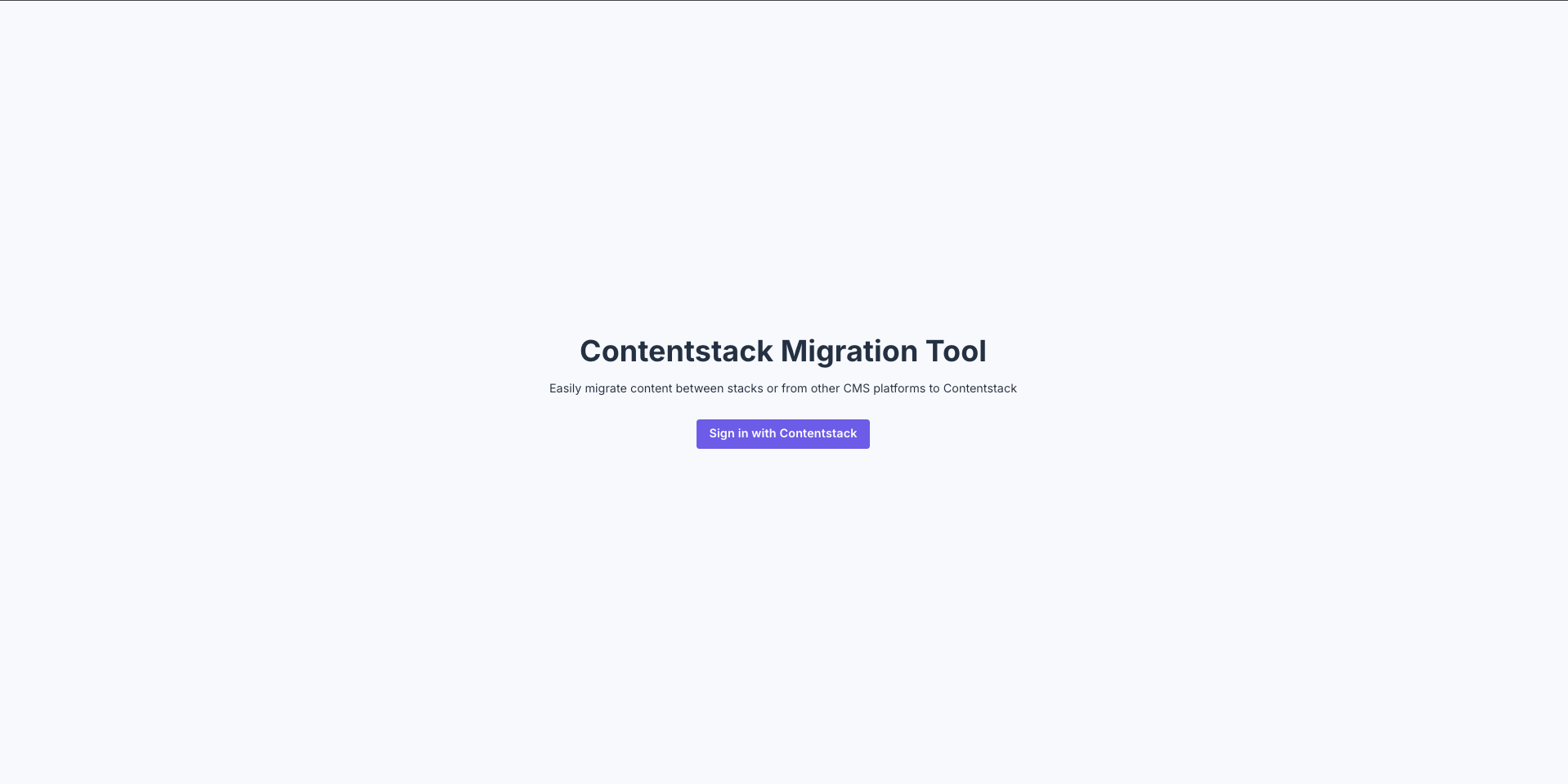Click the subtitle describing content migration
This screenshot has height=784, width=1568.
(782, 388)
